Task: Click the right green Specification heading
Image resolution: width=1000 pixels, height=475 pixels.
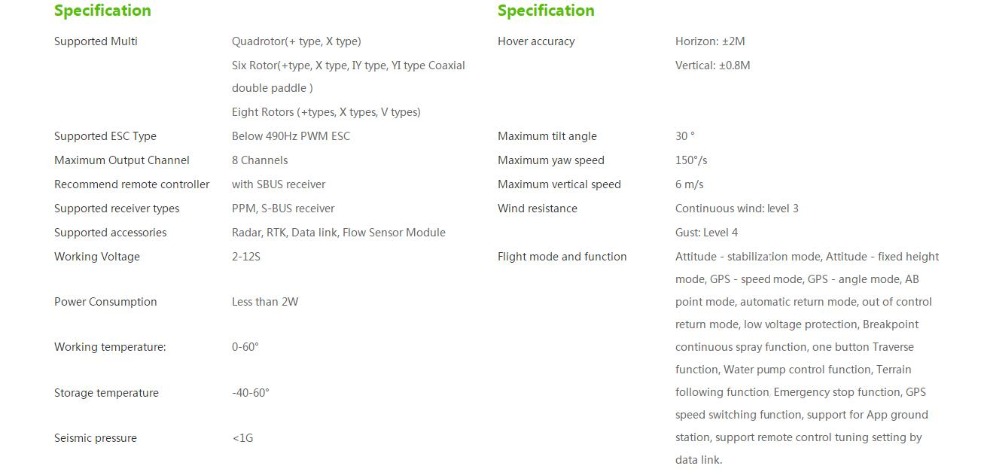Action: pos(546,11)
